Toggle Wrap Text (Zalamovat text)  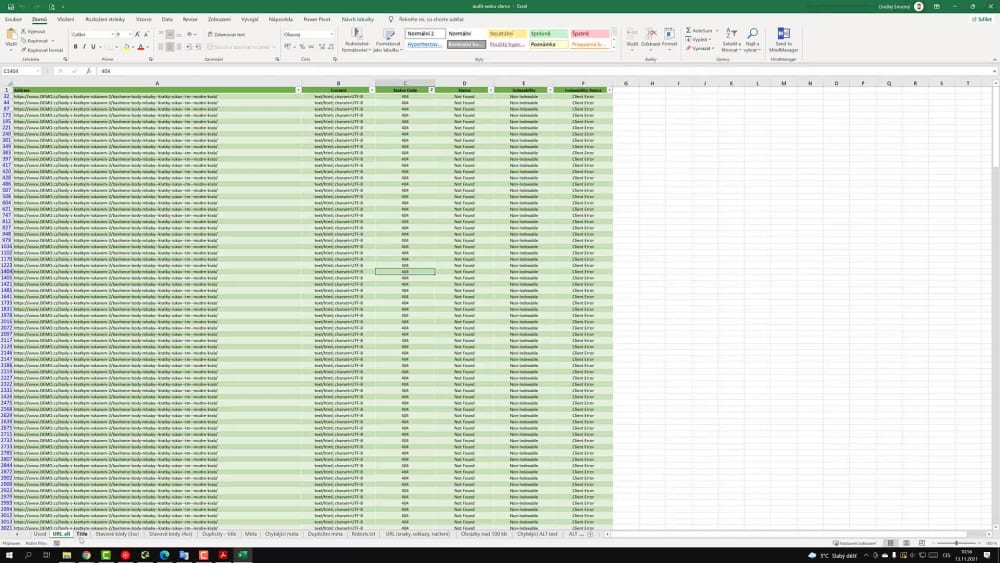click(226, 34)
